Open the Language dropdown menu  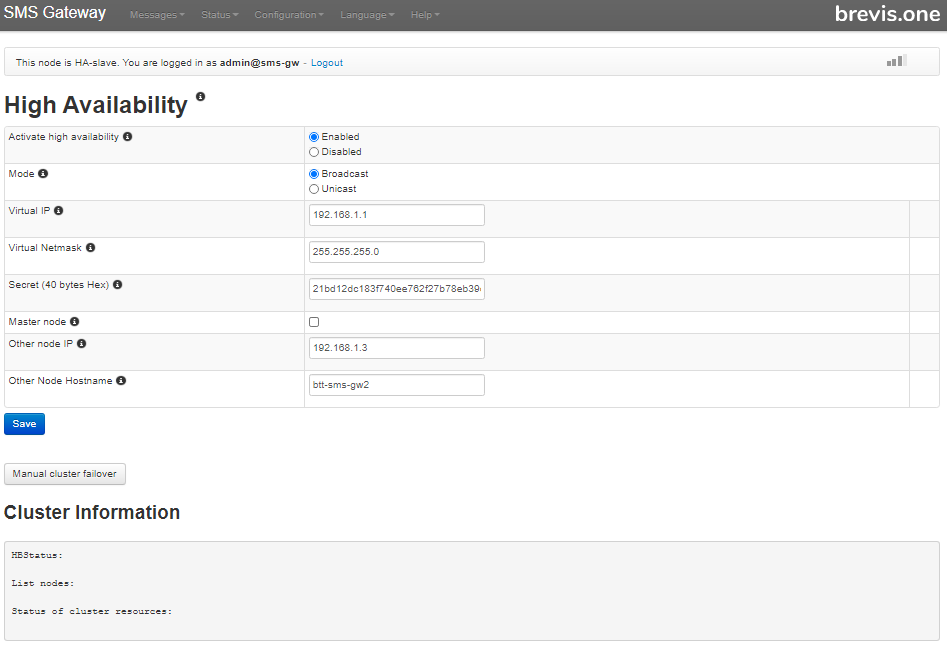coord(367,14)
